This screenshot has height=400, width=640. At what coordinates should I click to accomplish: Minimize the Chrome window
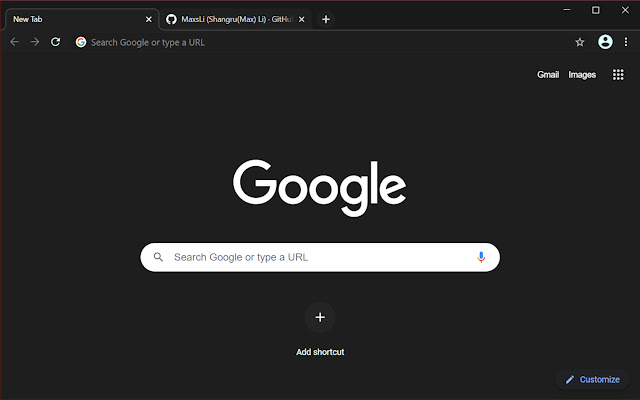click(567, 10)
